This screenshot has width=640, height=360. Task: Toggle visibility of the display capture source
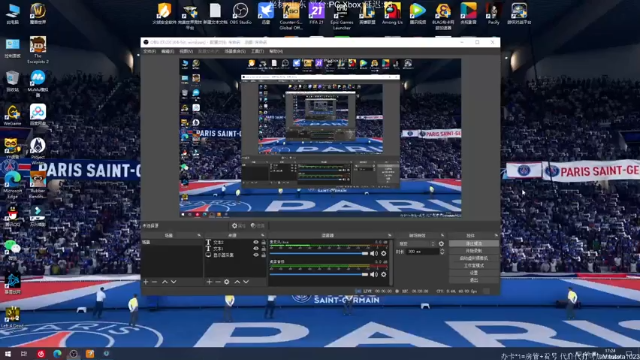tap(256, 255)
